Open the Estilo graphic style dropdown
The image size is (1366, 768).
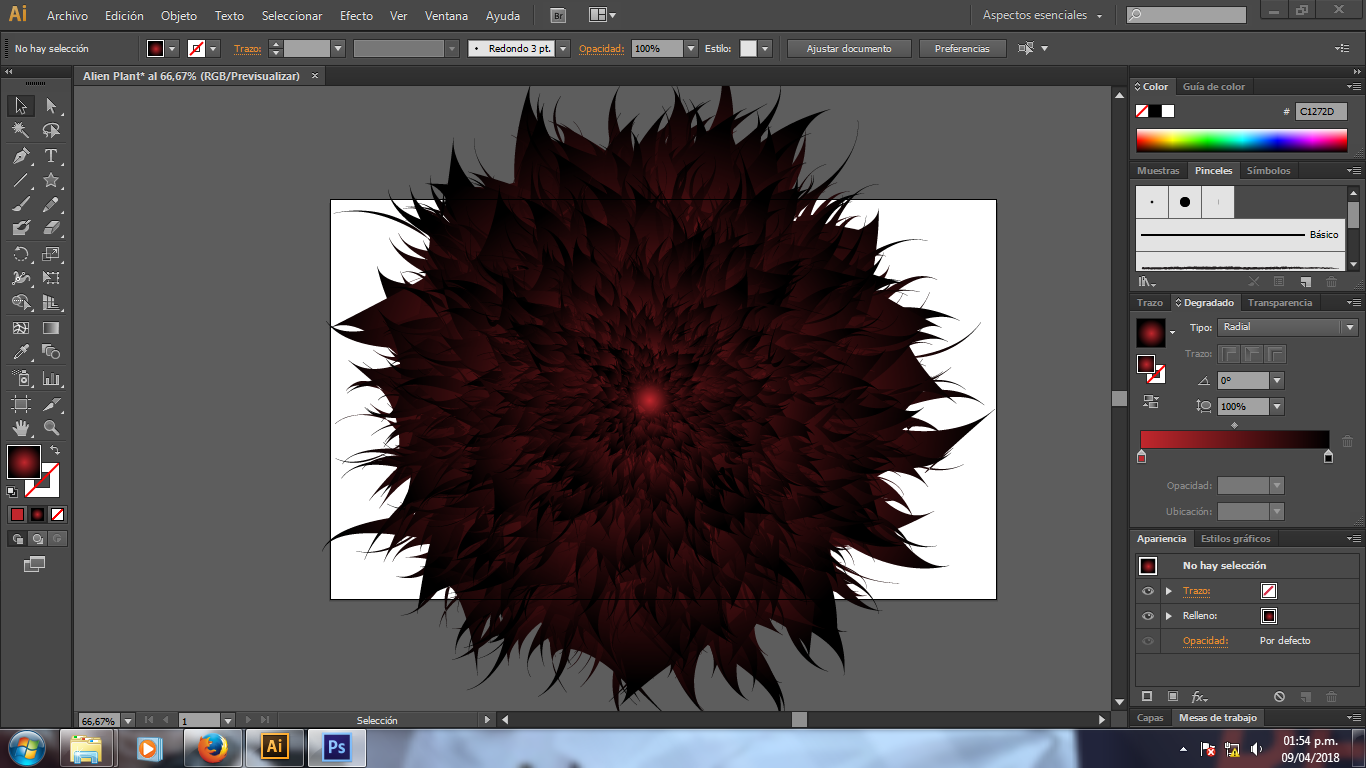click(765, 48)
